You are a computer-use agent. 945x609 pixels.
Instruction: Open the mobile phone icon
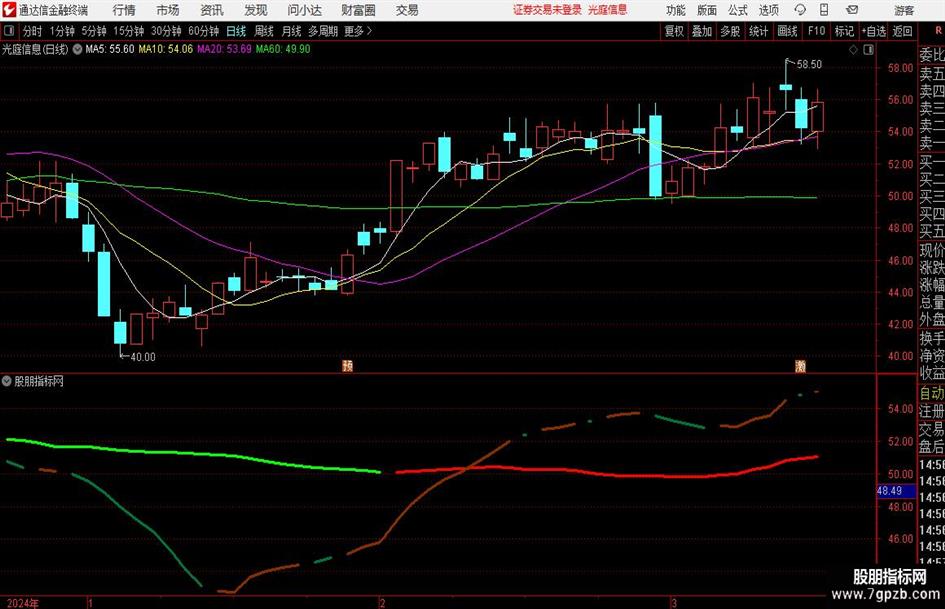[x=824, y=10]
